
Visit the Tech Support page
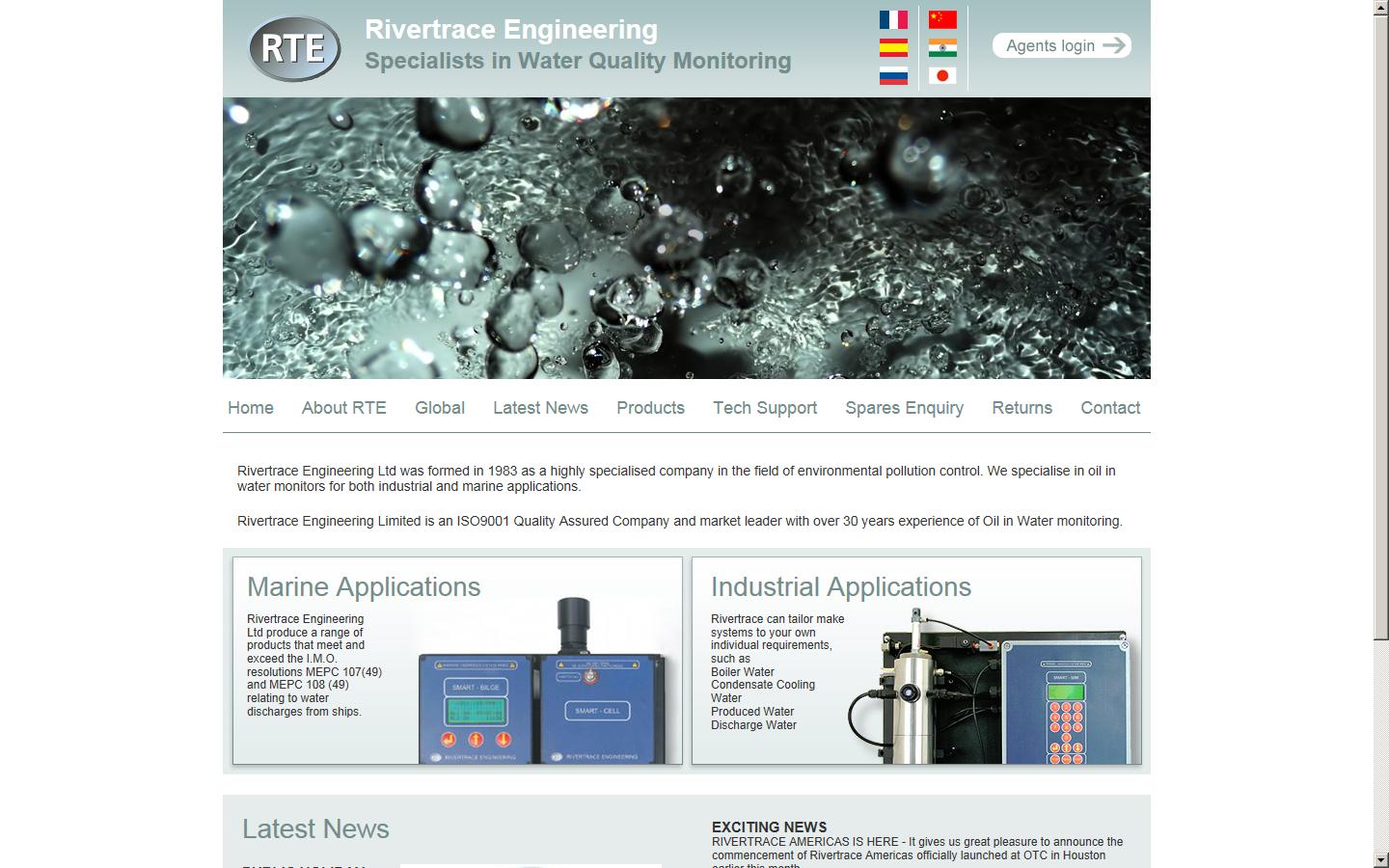pyautogui.click(x=765, y=408)
